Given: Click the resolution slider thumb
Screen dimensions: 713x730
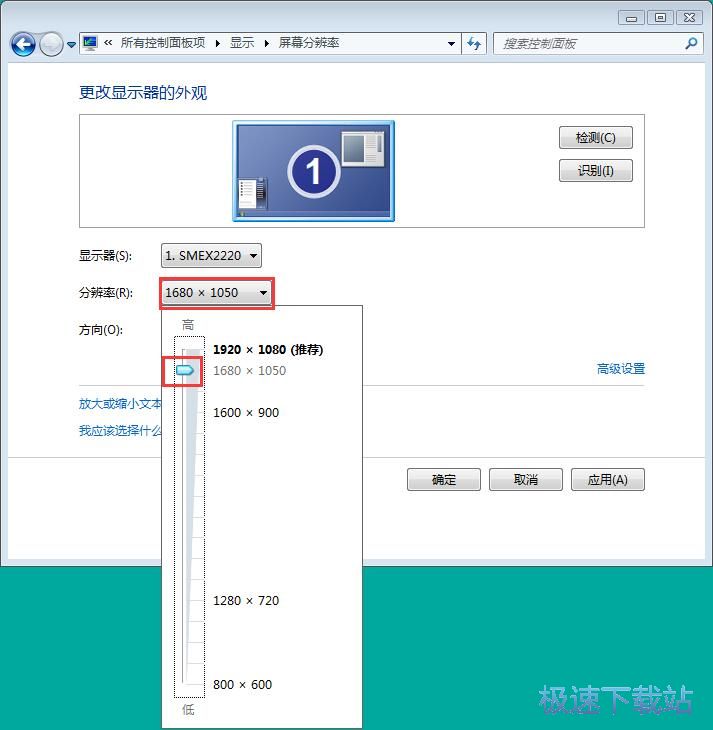Looking at the screenshot, I should [185, 371].
